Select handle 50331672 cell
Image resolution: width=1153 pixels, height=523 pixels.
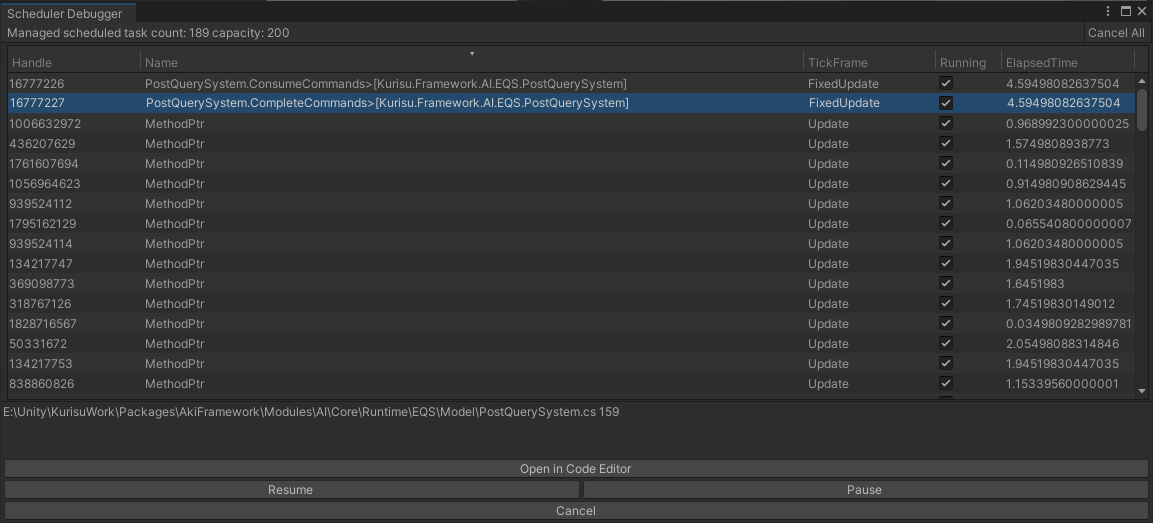coord(38,344)
